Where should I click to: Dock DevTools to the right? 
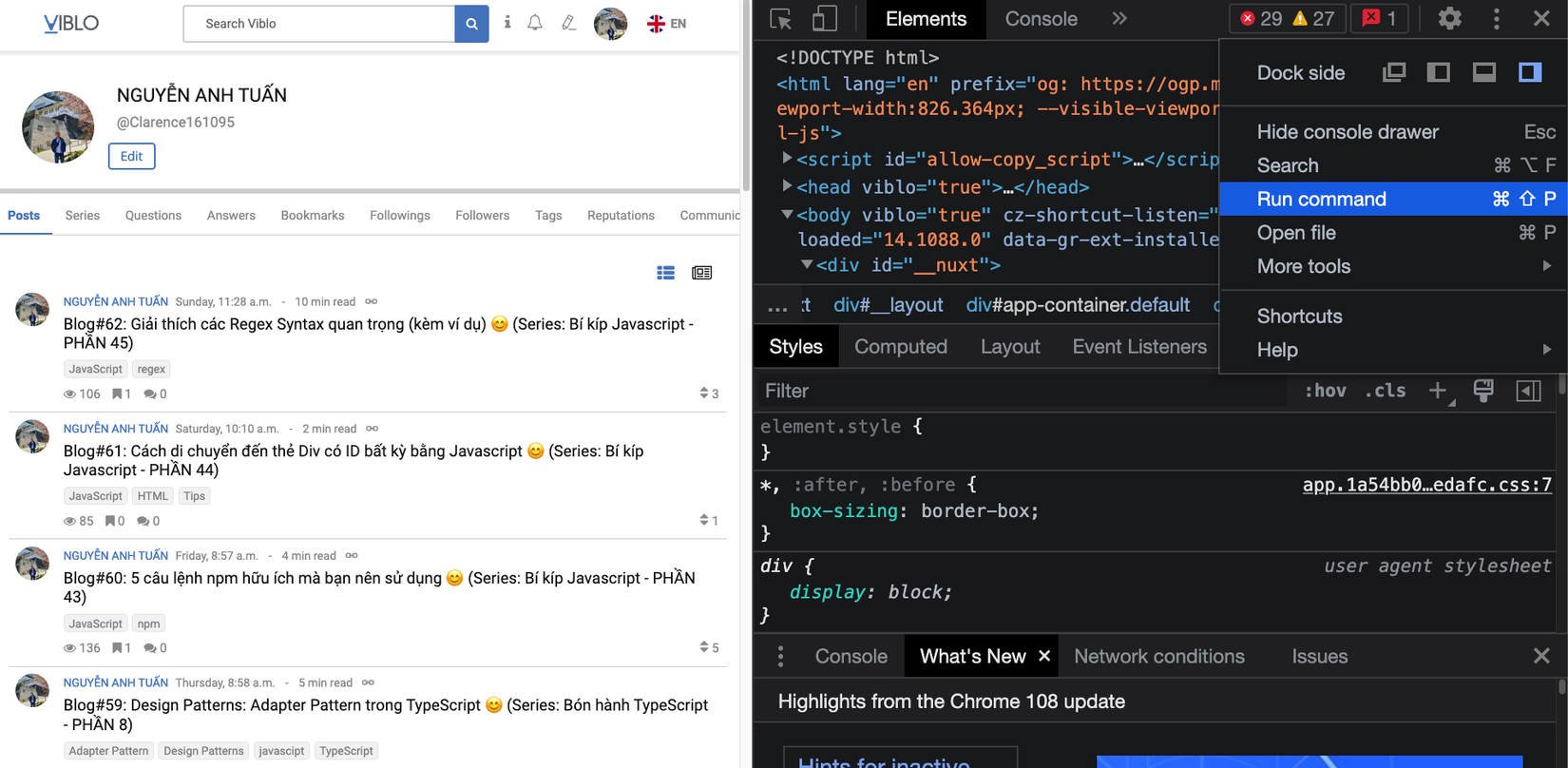pyautogui.click(x=1530, y=72)
